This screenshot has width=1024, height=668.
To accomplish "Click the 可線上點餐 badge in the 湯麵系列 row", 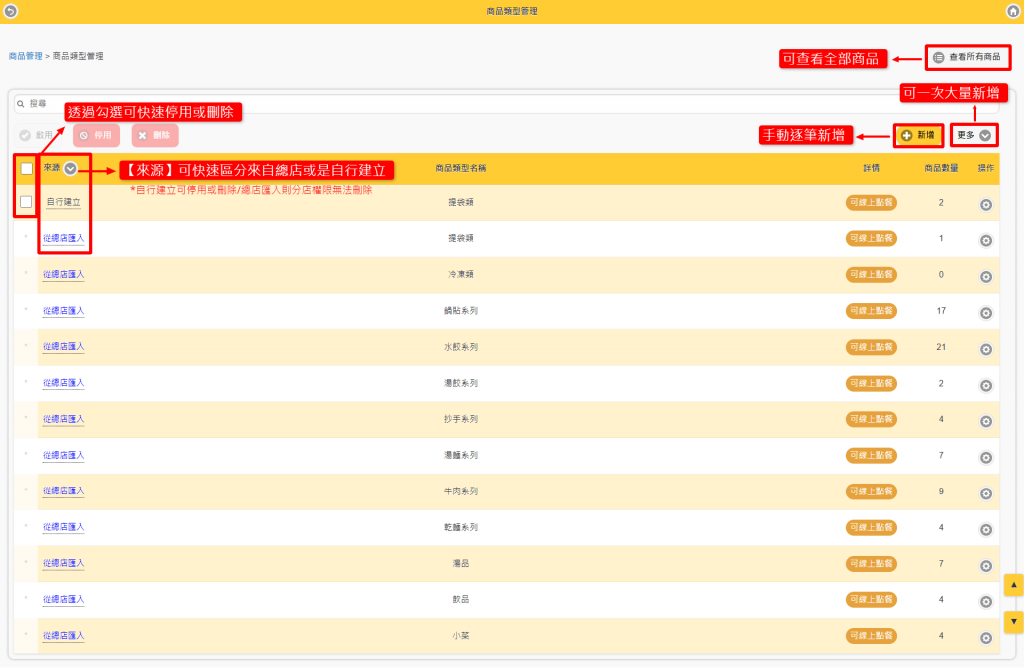I will click(x=871, y=455).
